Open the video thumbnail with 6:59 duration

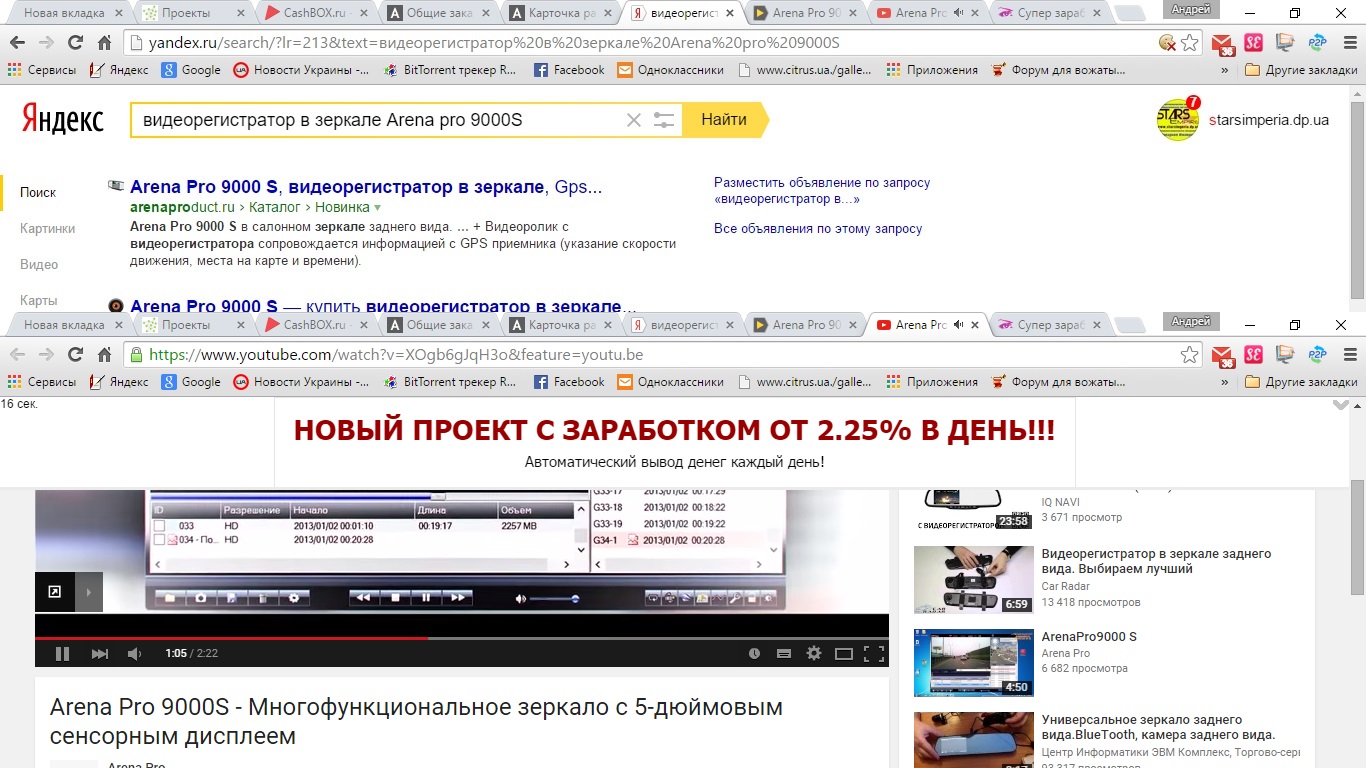974,580
